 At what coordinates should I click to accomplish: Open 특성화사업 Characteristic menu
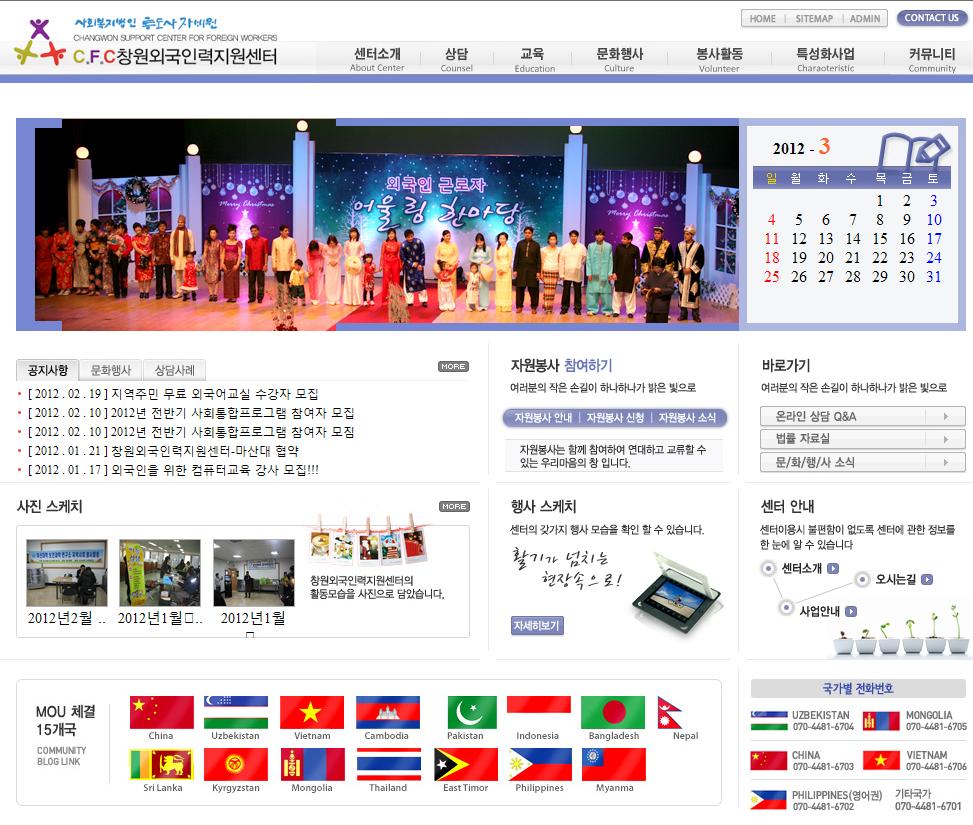click(825, 60)
